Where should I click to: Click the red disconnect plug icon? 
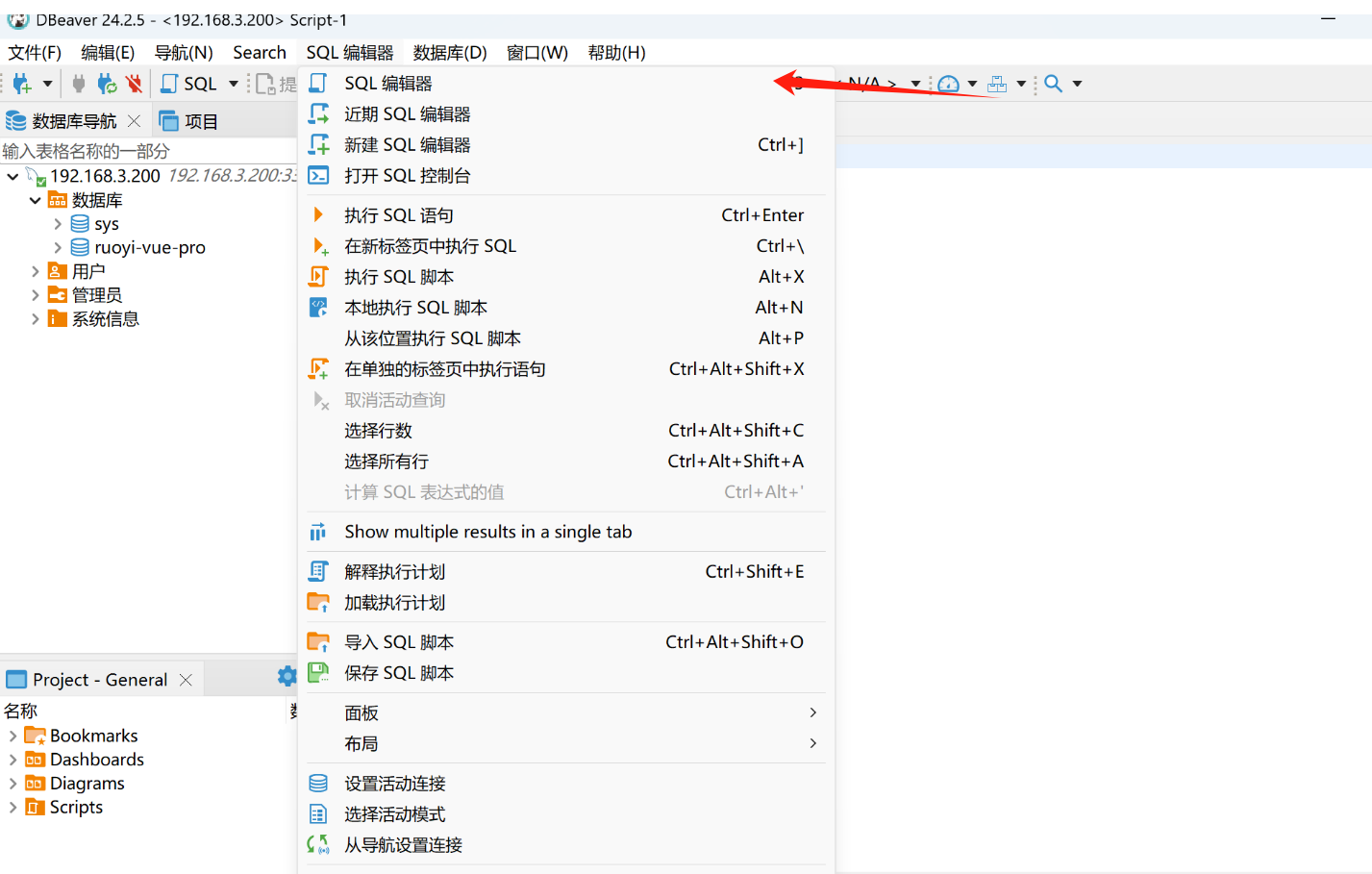coord(134,84)
